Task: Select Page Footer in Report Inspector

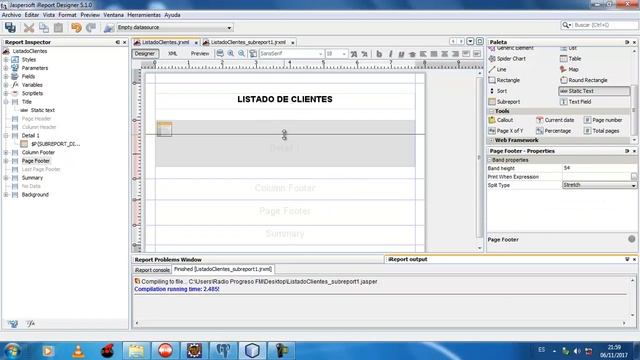Action: (36, 161)
